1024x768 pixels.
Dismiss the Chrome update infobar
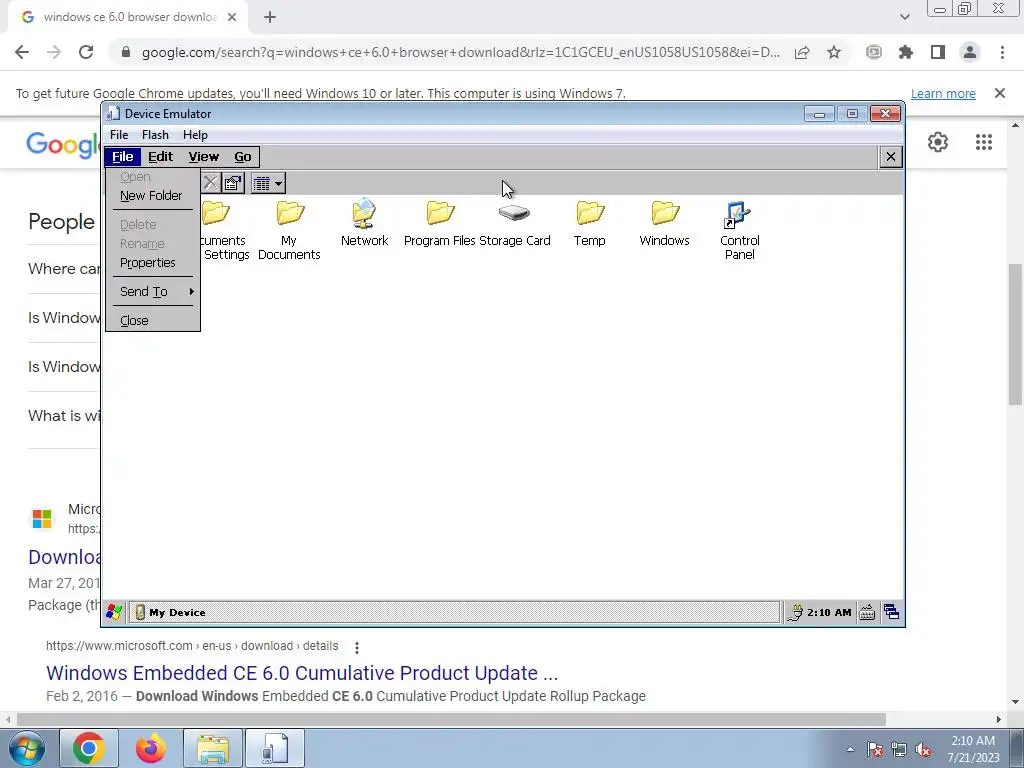[999, 93]
